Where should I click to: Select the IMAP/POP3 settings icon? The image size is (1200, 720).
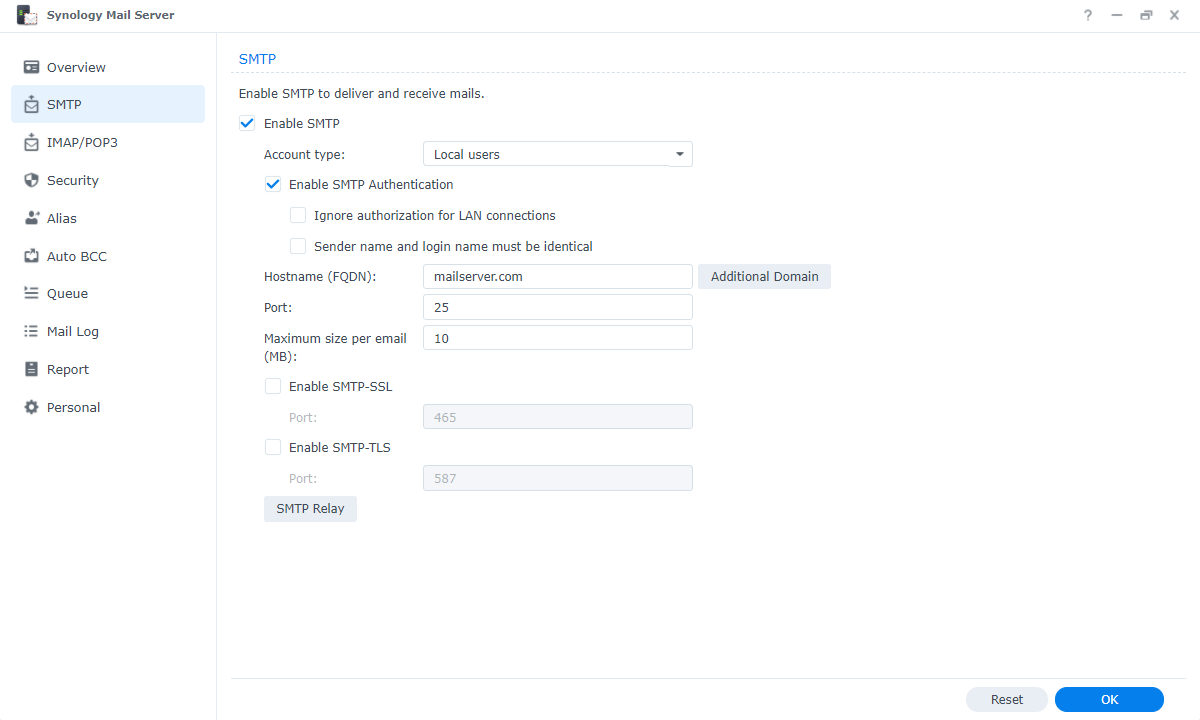pyautogui.click(x=31, y=142)
